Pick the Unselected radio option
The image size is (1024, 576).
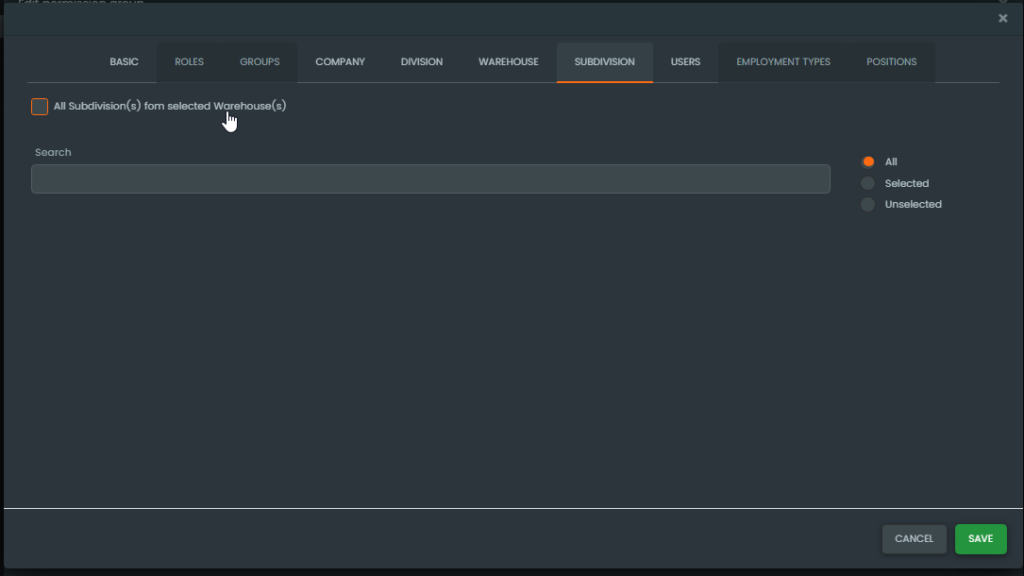(x=868, y=204)
